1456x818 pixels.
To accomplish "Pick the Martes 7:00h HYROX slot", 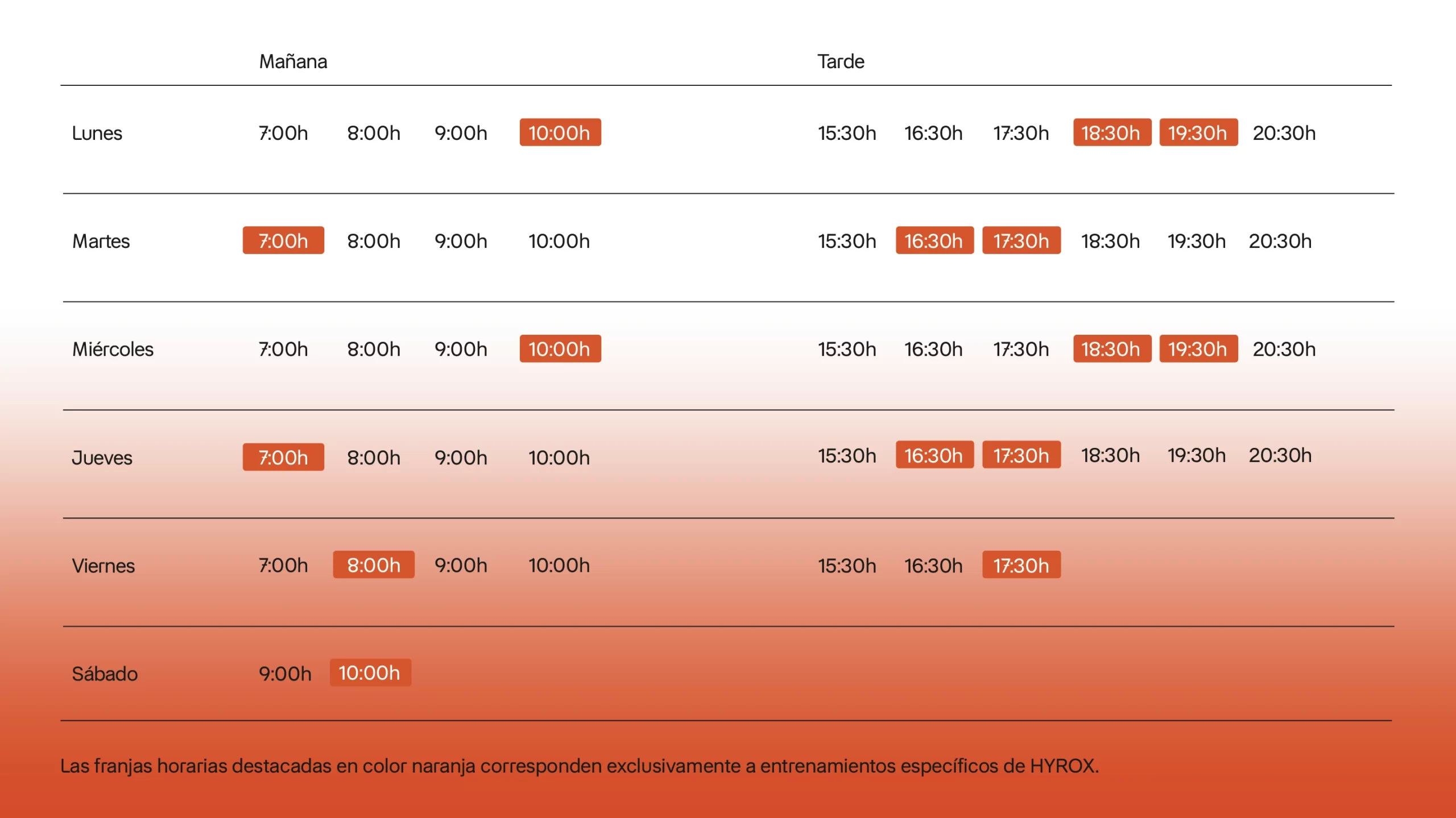I will (x=283, y=240).
